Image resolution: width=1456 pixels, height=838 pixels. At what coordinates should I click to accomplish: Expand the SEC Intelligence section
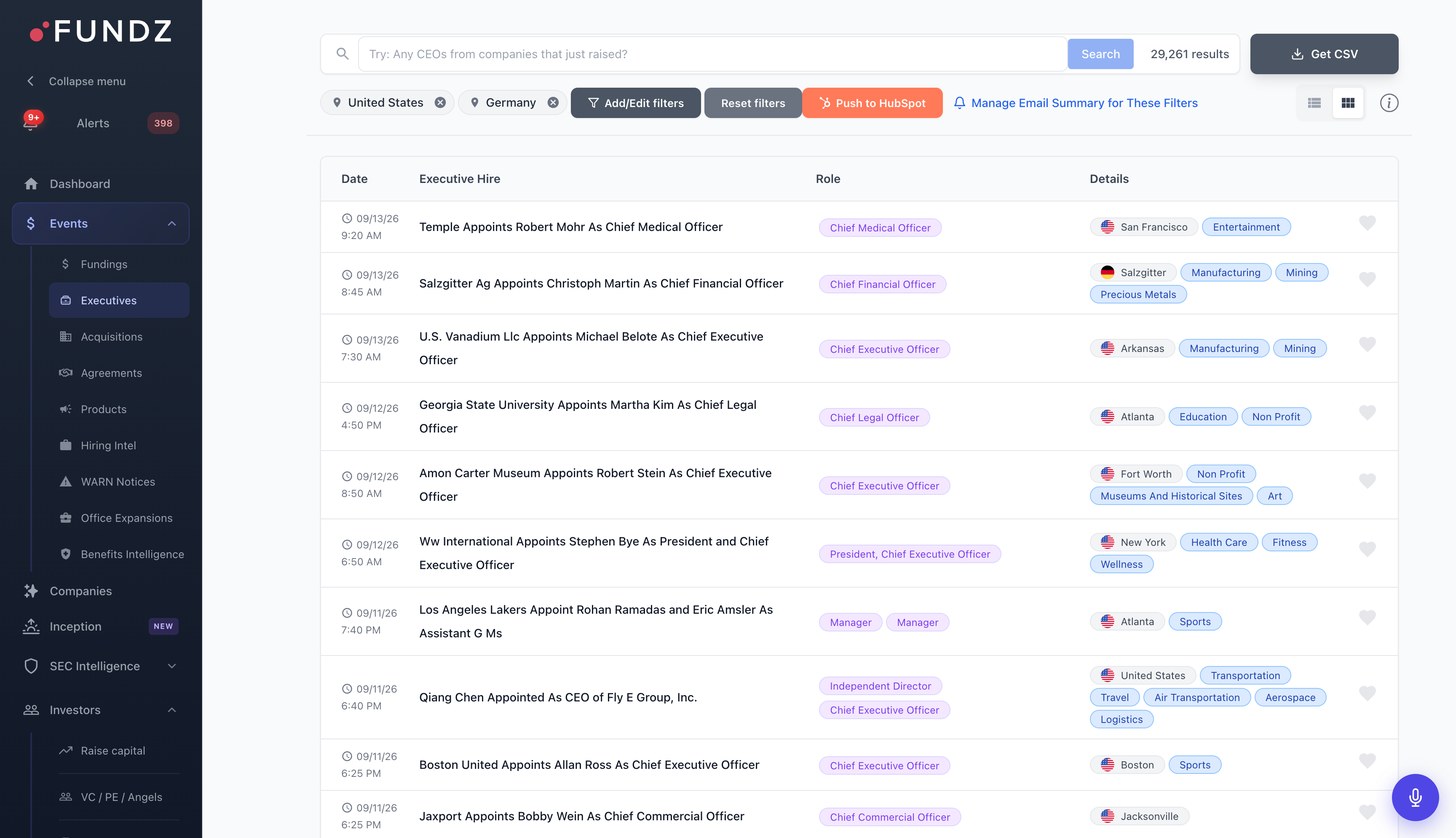tap(172, 666)
